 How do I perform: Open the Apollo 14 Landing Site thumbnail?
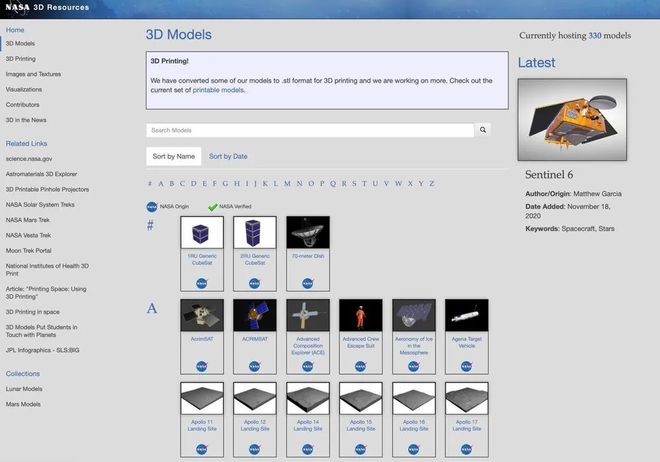point(308,398)
